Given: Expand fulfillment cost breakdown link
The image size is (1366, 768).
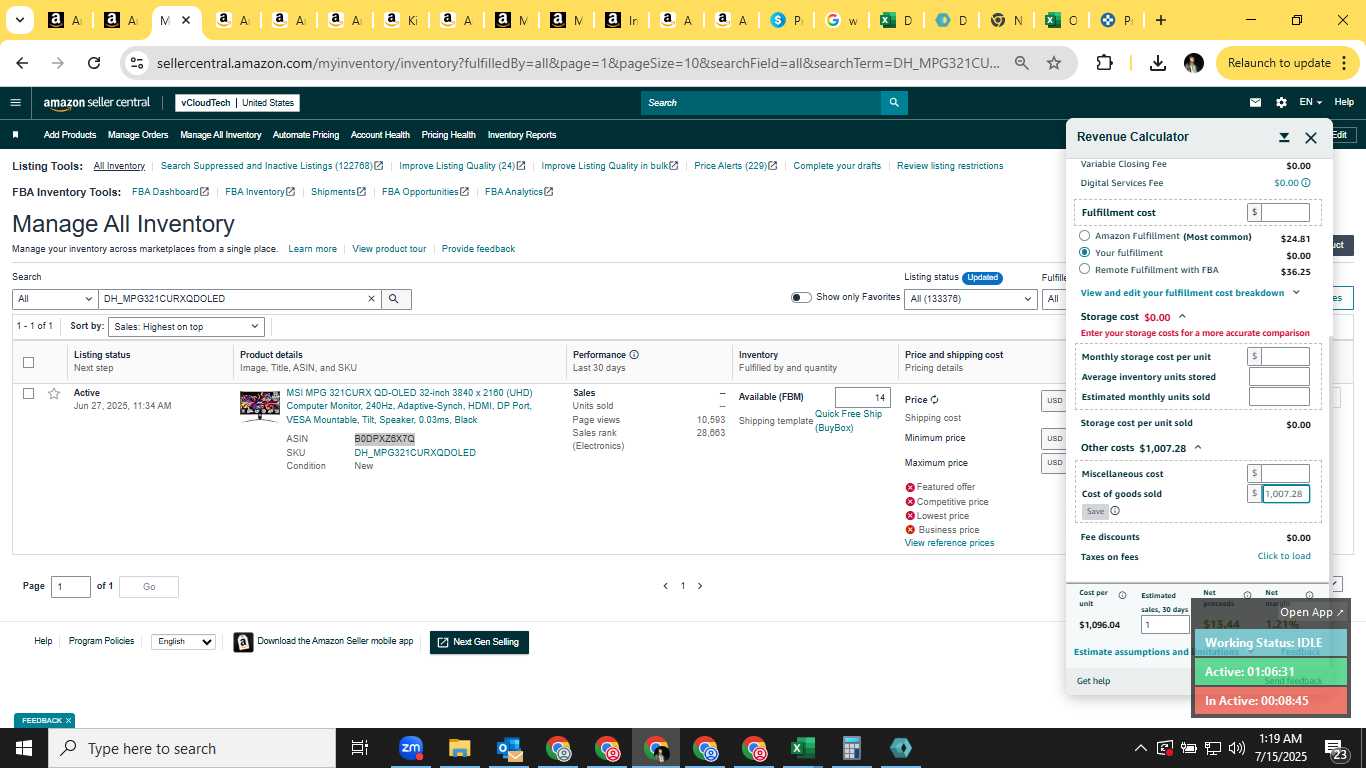Looking at the screenshot, I should (1190, 293).
